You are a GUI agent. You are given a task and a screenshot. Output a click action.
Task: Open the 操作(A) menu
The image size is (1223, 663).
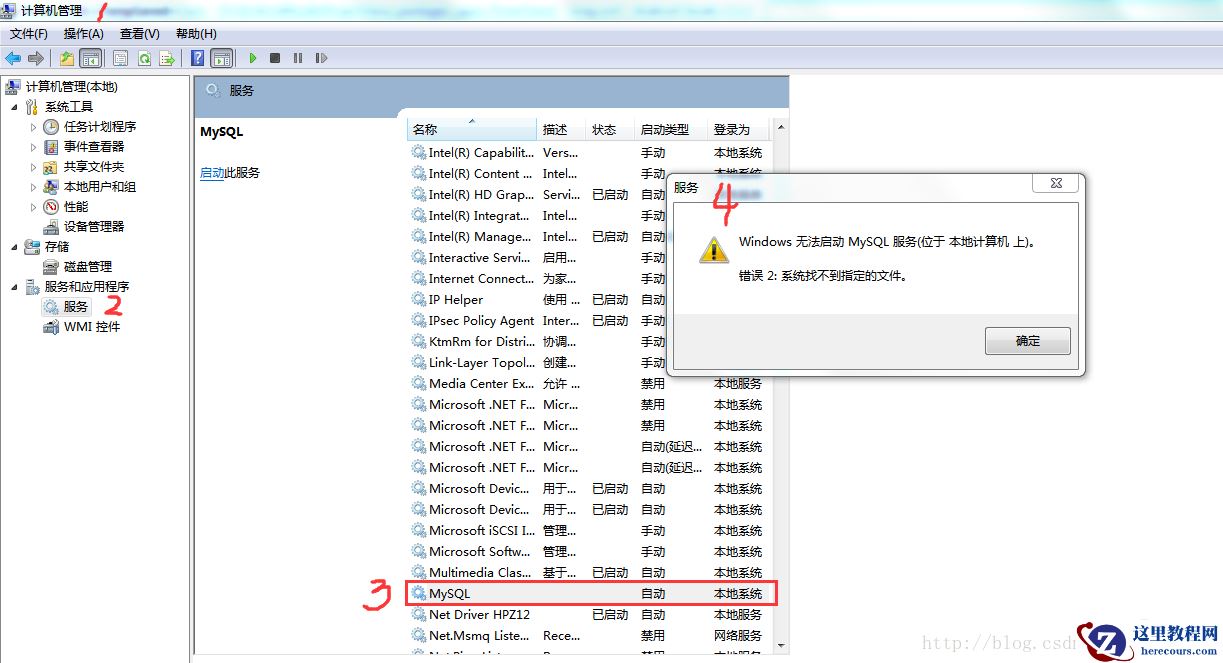tap(84, 34)
